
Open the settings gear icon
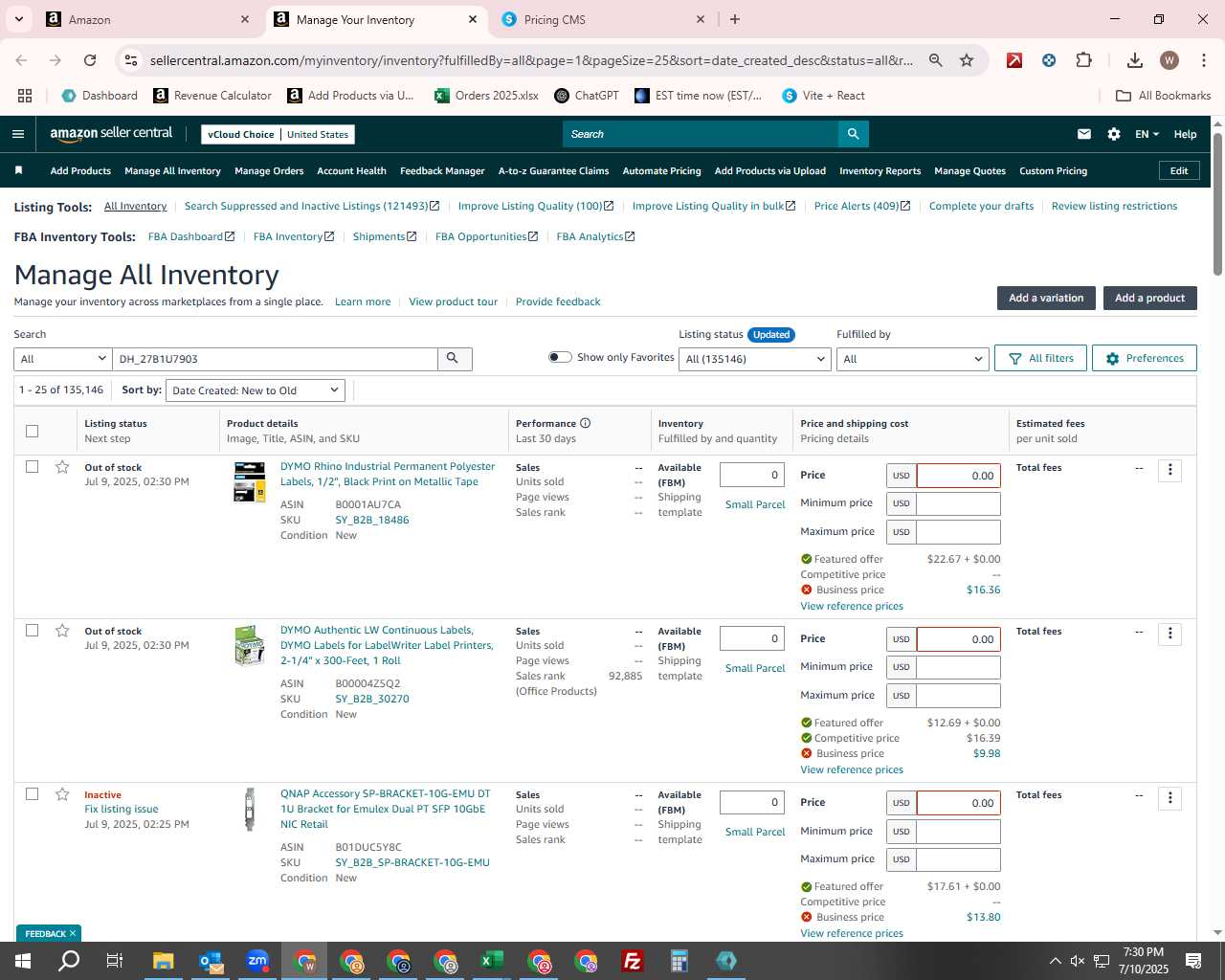coord(1114,134)
